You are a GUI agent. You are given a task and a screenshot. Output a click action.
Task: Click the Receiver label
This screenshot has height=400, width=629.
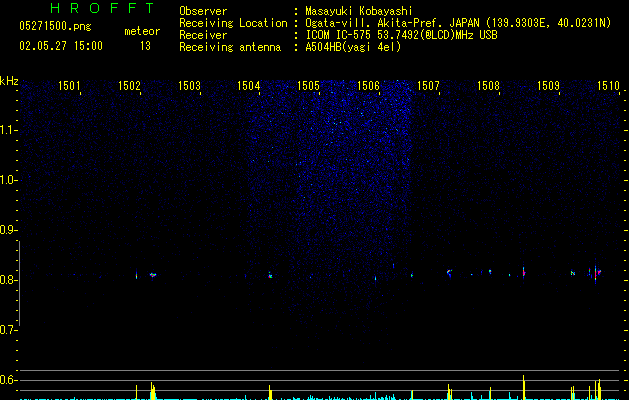click(203, 35)
